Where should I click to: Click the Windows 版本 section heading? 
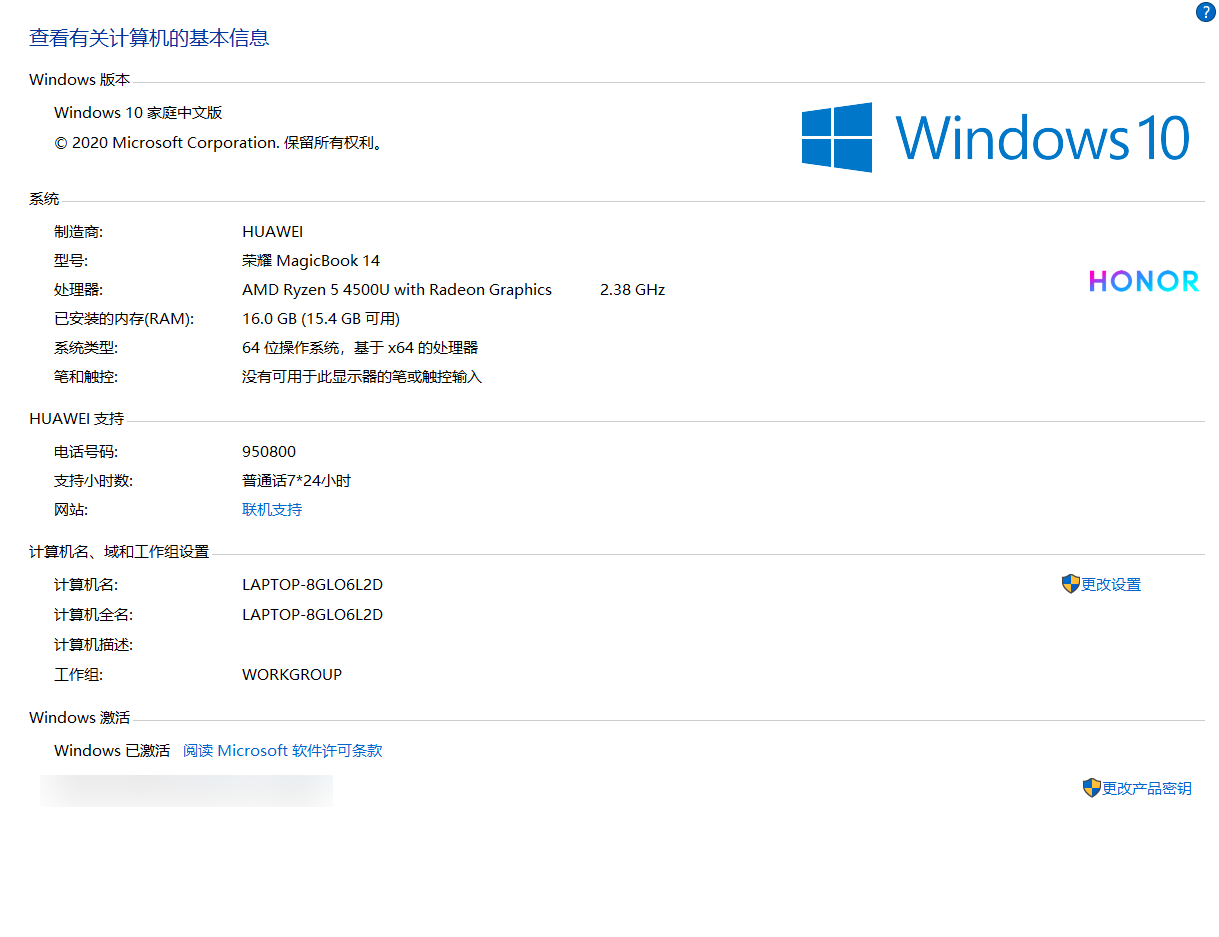80,80
